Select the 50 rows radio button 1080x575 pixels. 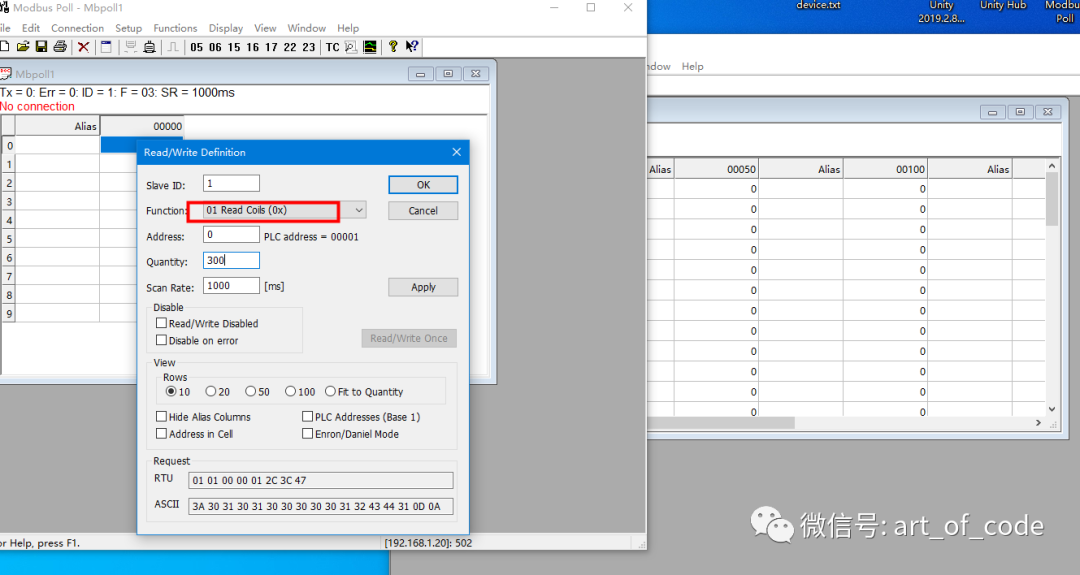coord(251,391)
